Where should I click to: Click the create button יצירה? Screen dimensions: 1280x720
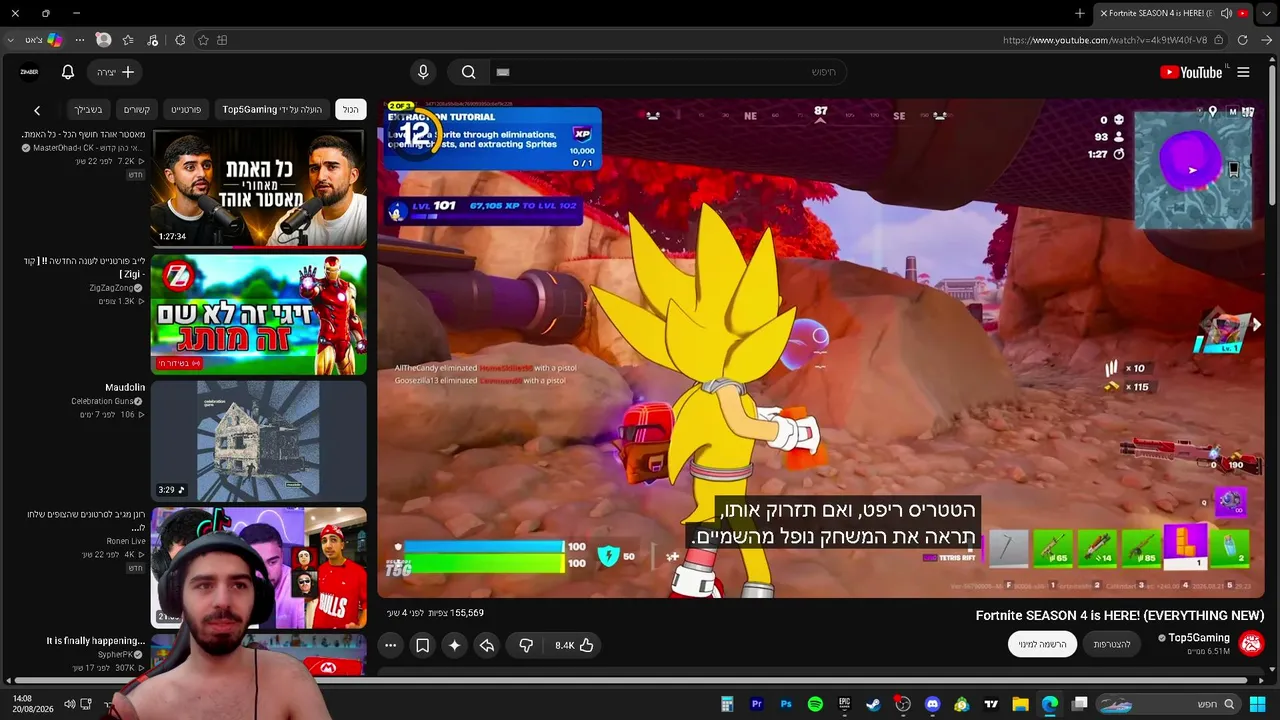(115, 72)
